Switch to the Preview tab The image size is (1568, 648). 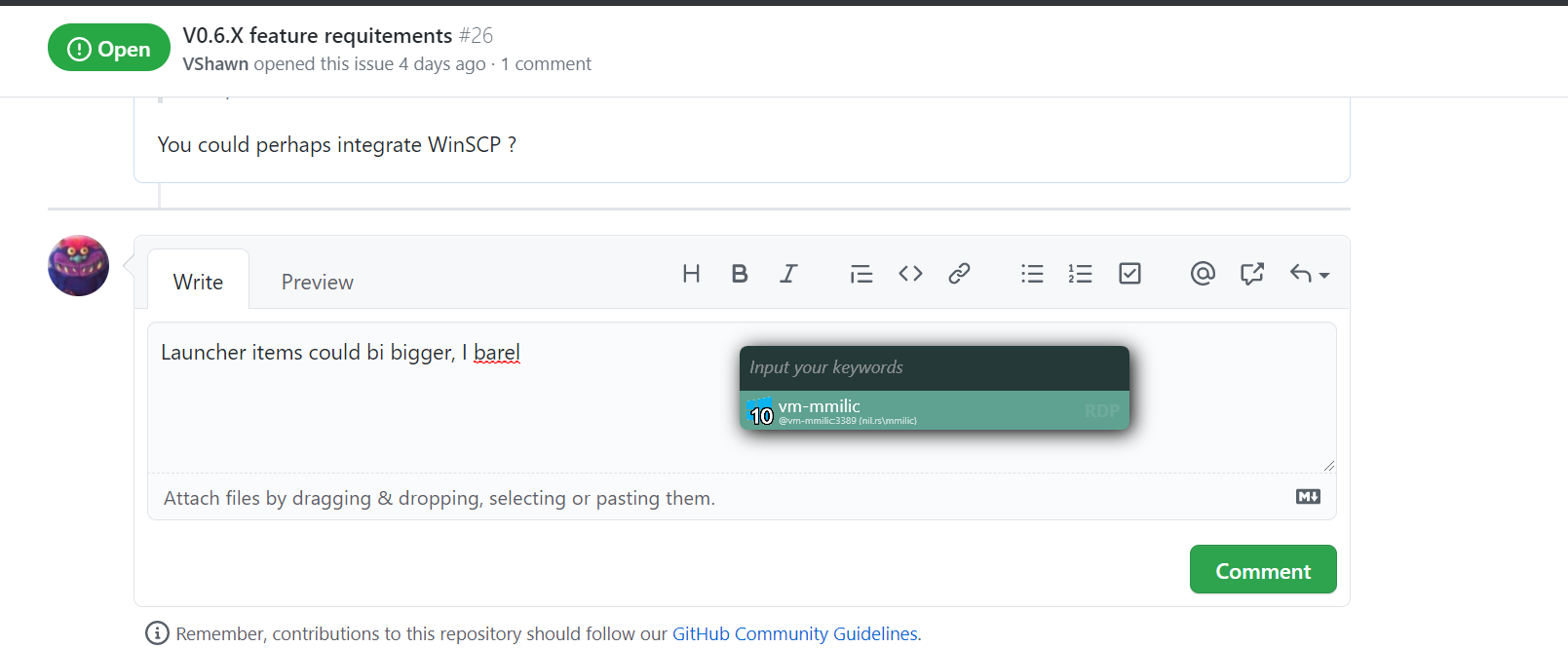click(x=318, y=282)
